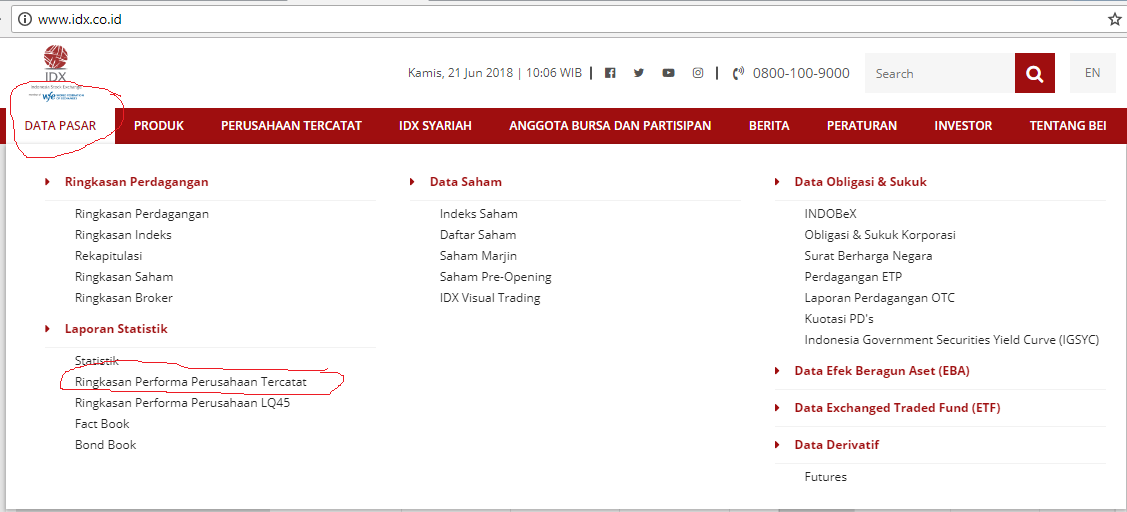This screenshot has height=512, width=1127.
Task: Expand Laporan Statistik section heading
Action: coord(116,329)
